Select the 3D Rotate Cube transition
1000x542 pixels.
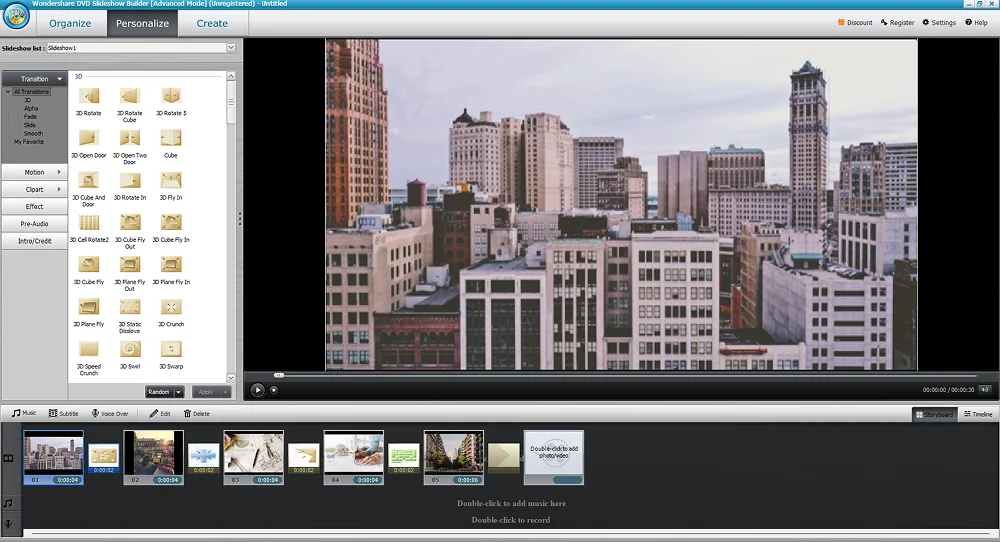[130, 96]
